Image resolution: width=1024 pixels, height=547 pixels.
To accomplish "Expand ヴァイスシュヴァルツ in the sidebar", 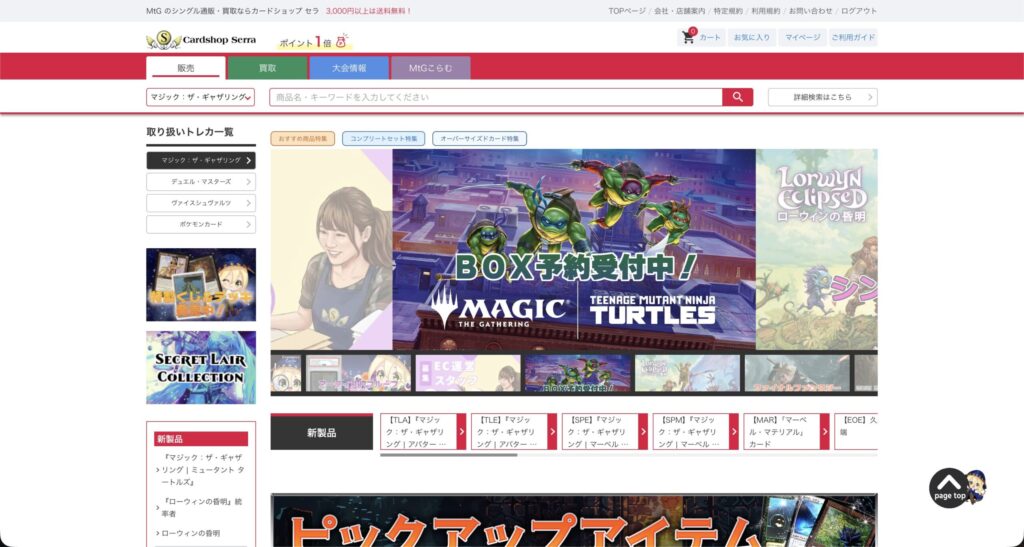I will [x=201, y=203].
